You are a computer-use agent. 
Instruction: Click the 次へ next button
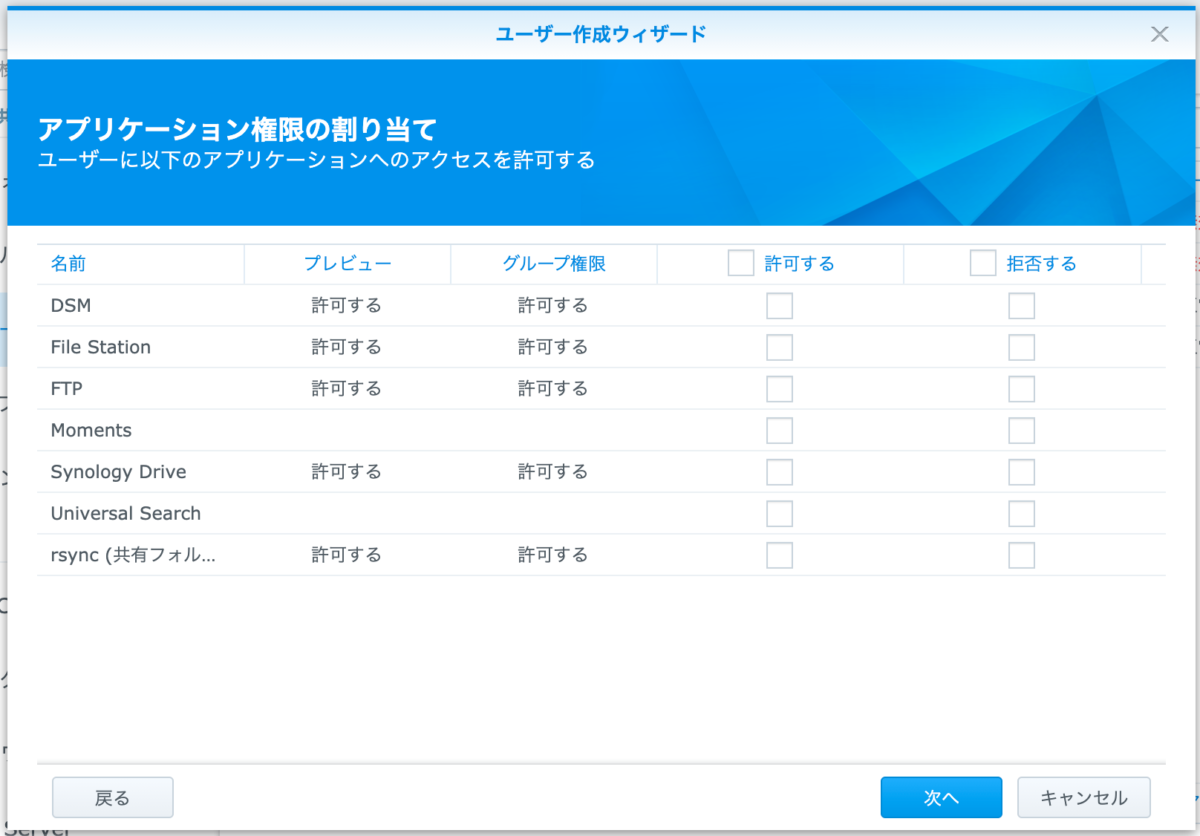click(941, 797)
